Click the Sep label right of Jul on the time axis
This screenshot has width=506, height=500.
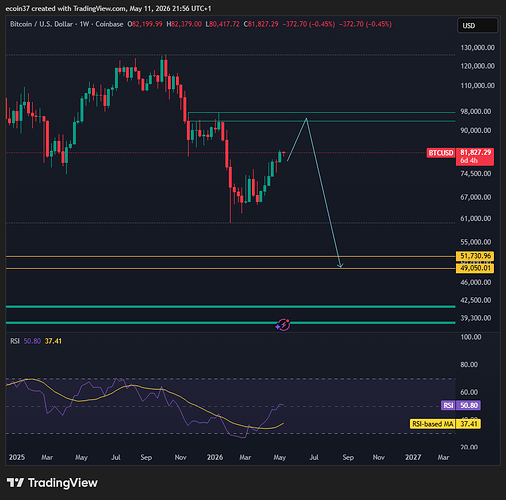(x=348, y=457)
